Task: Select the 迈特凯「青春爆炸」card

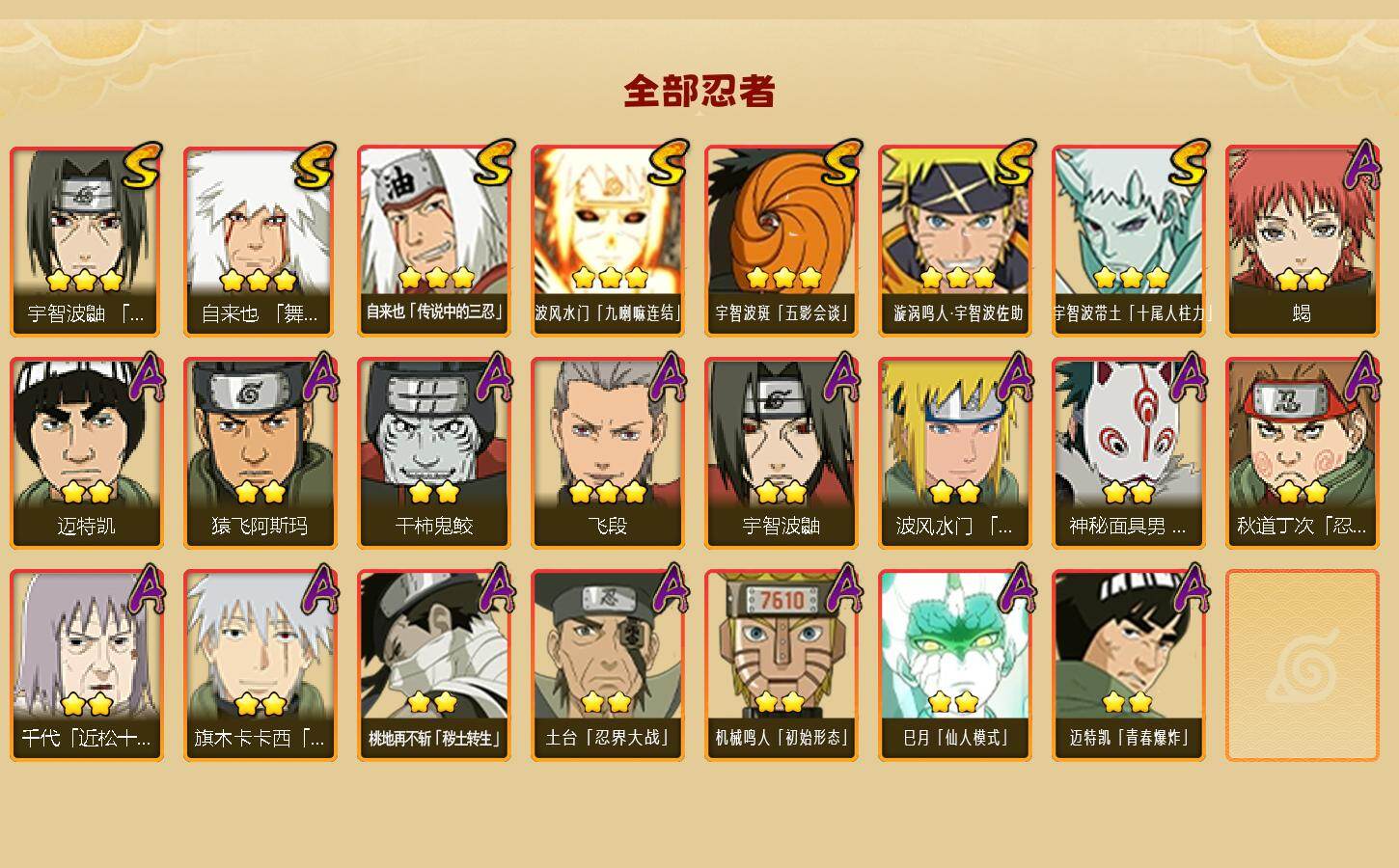Action: click(x=1128, y=665)
